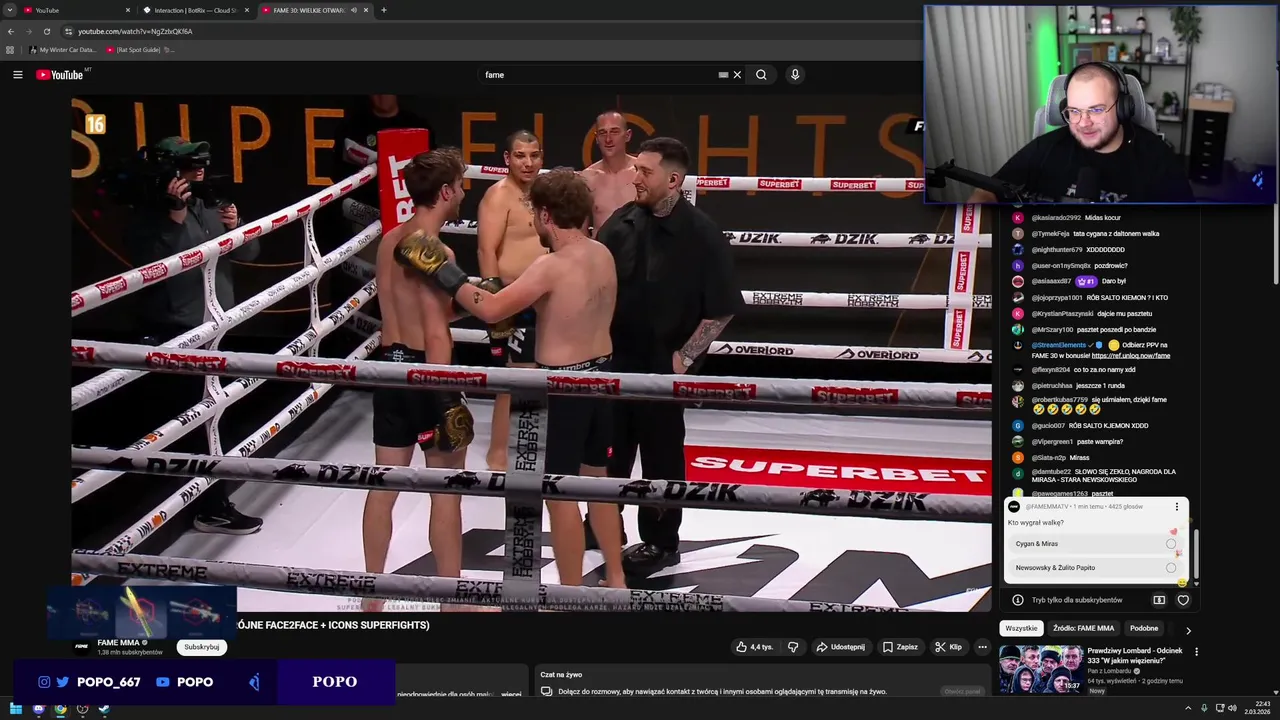This screenshot has height=720, width=1280.
Task: Close the FAME 30 browser tab
Action: click(366, 10)
